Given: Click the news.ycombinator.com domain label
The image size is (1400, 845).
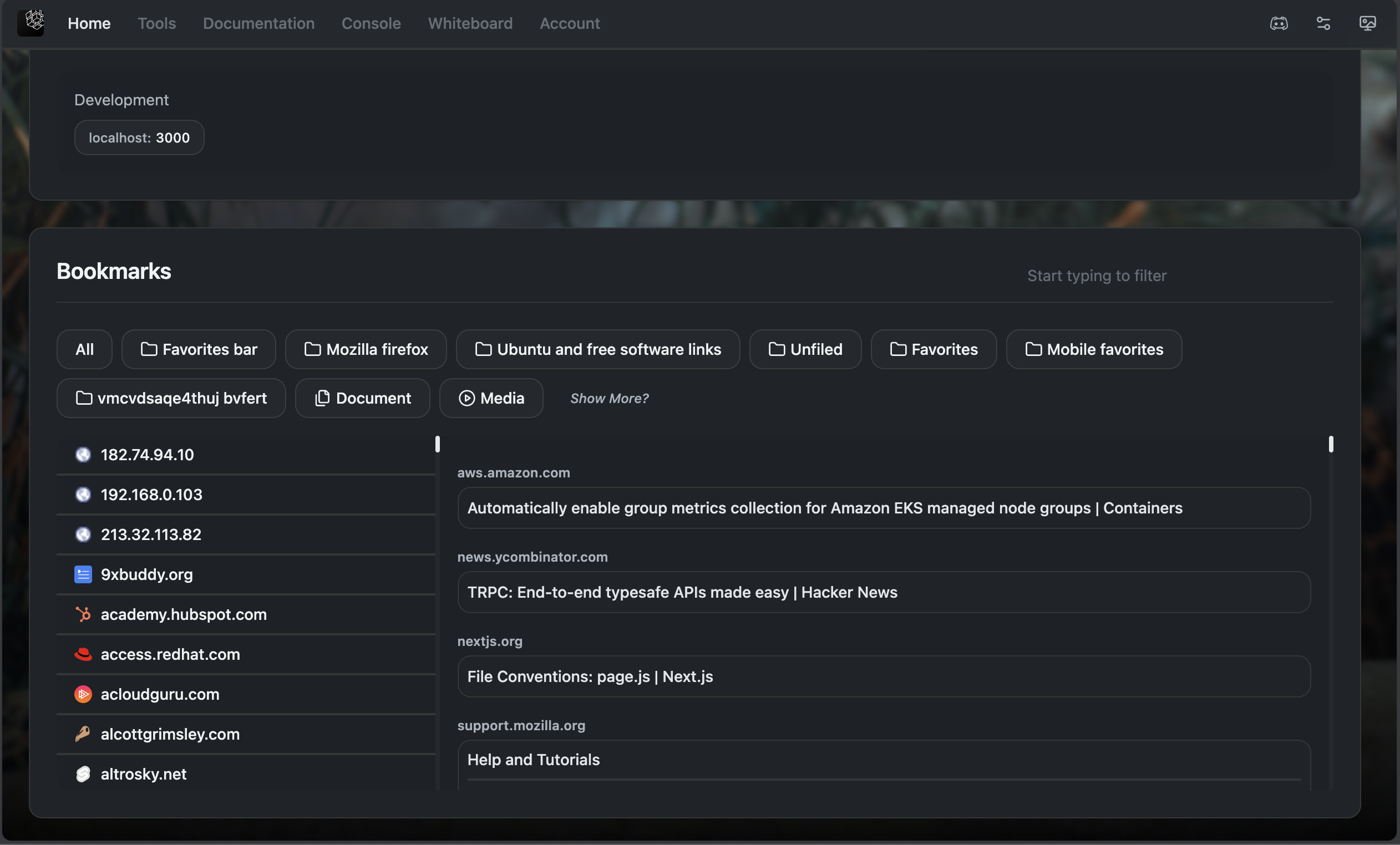Looking at the screenshot, I should [532, 557].
